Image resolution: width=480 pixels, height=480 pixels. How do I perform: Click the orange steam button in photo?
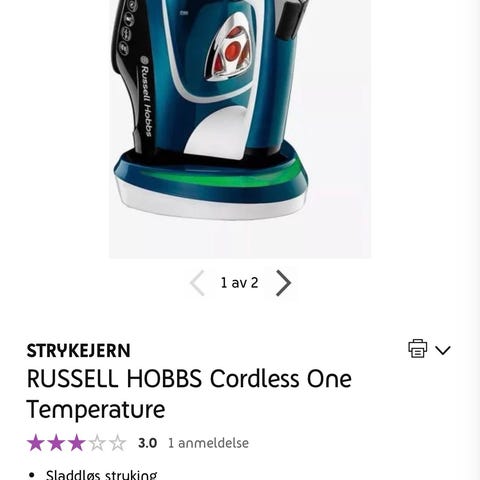coord(232,50)
